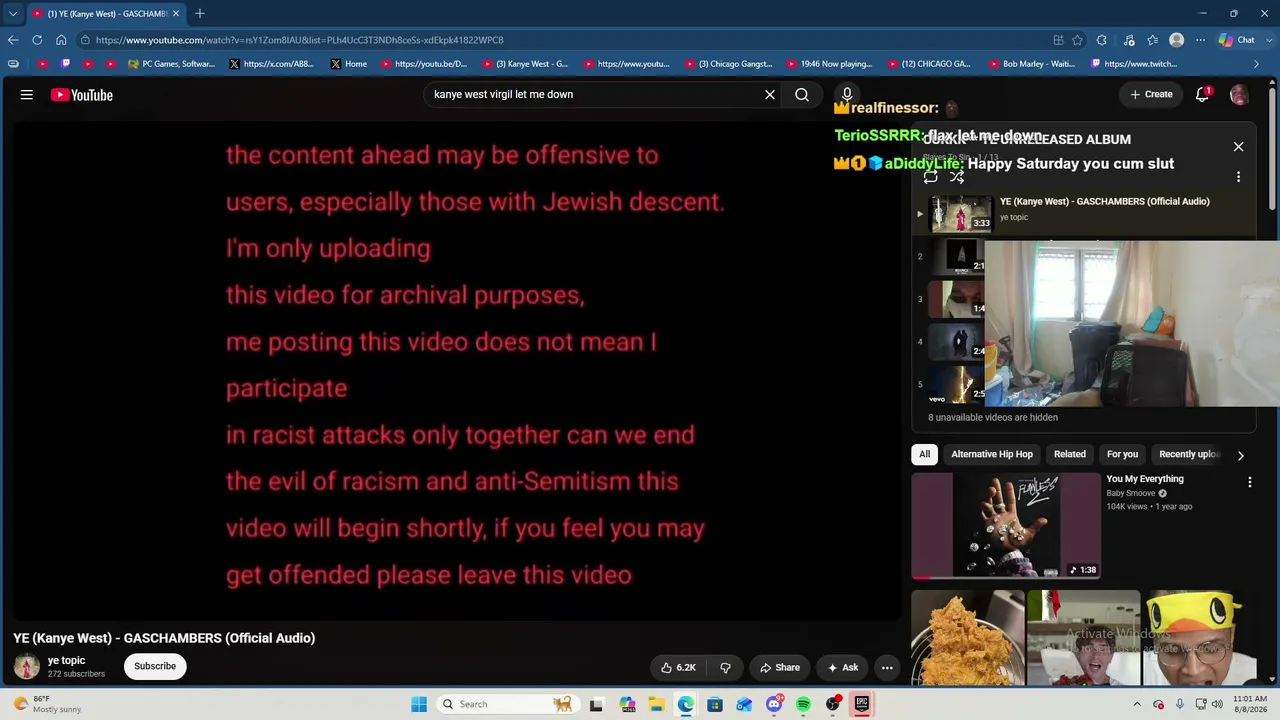Open a new browser tab

click(200, 13)
